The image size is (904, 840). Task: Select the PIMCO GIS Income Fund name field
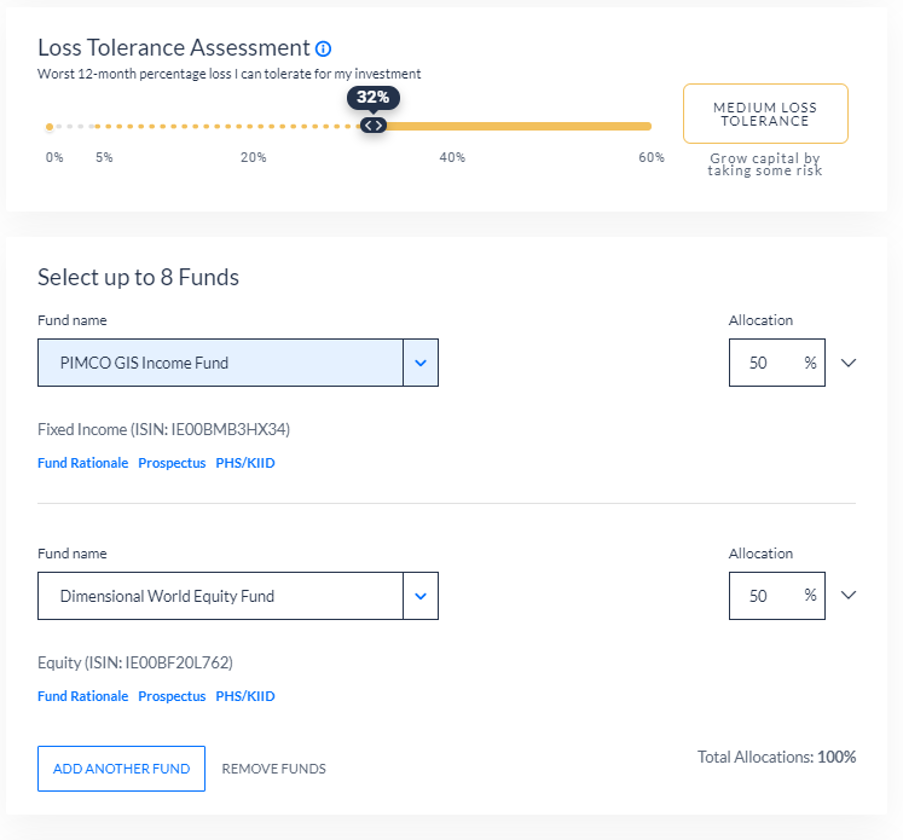click(220, 363)
